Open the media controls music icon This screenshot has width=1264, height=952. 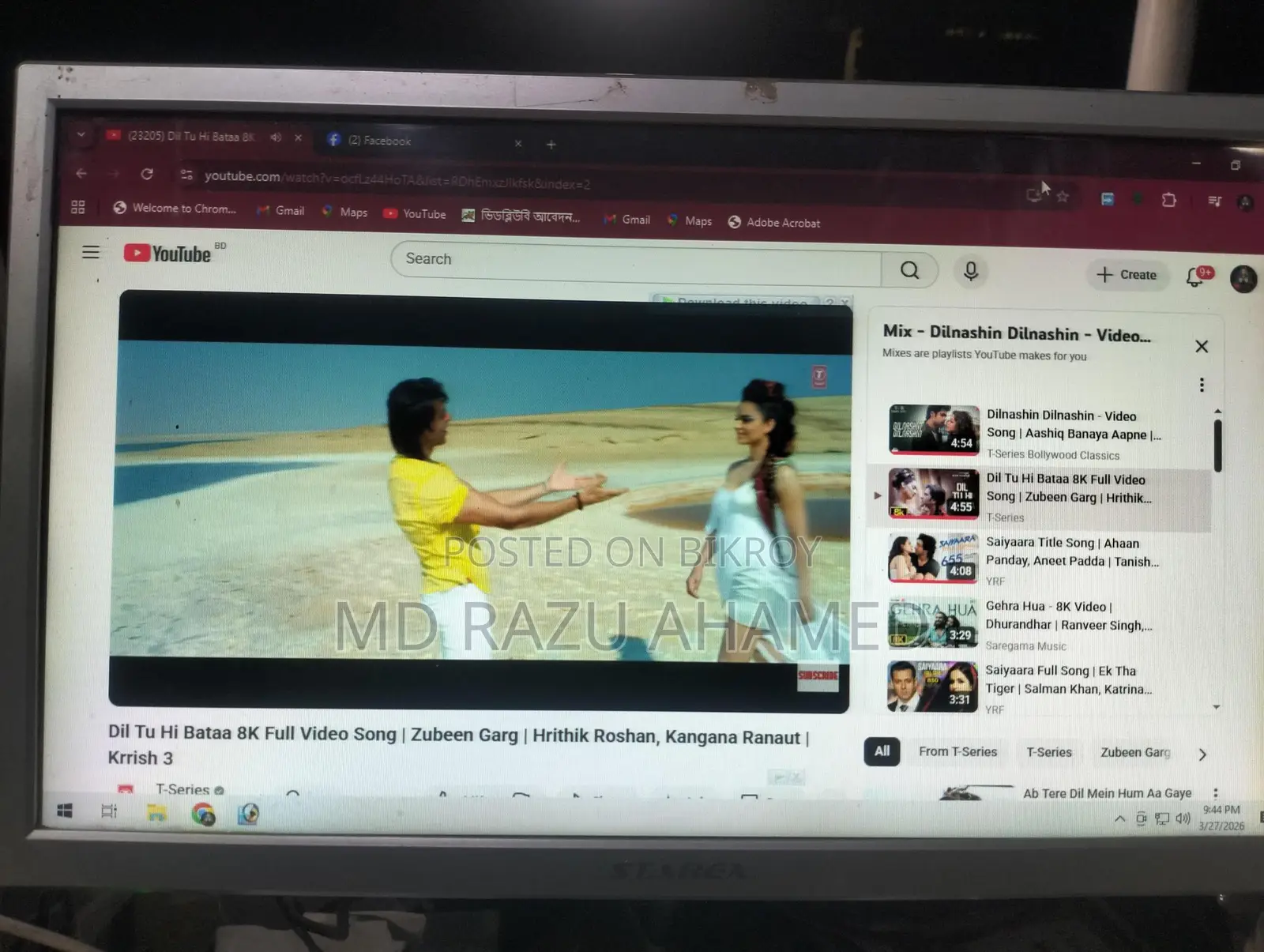pyautogui.click(x=1215, y=201)
